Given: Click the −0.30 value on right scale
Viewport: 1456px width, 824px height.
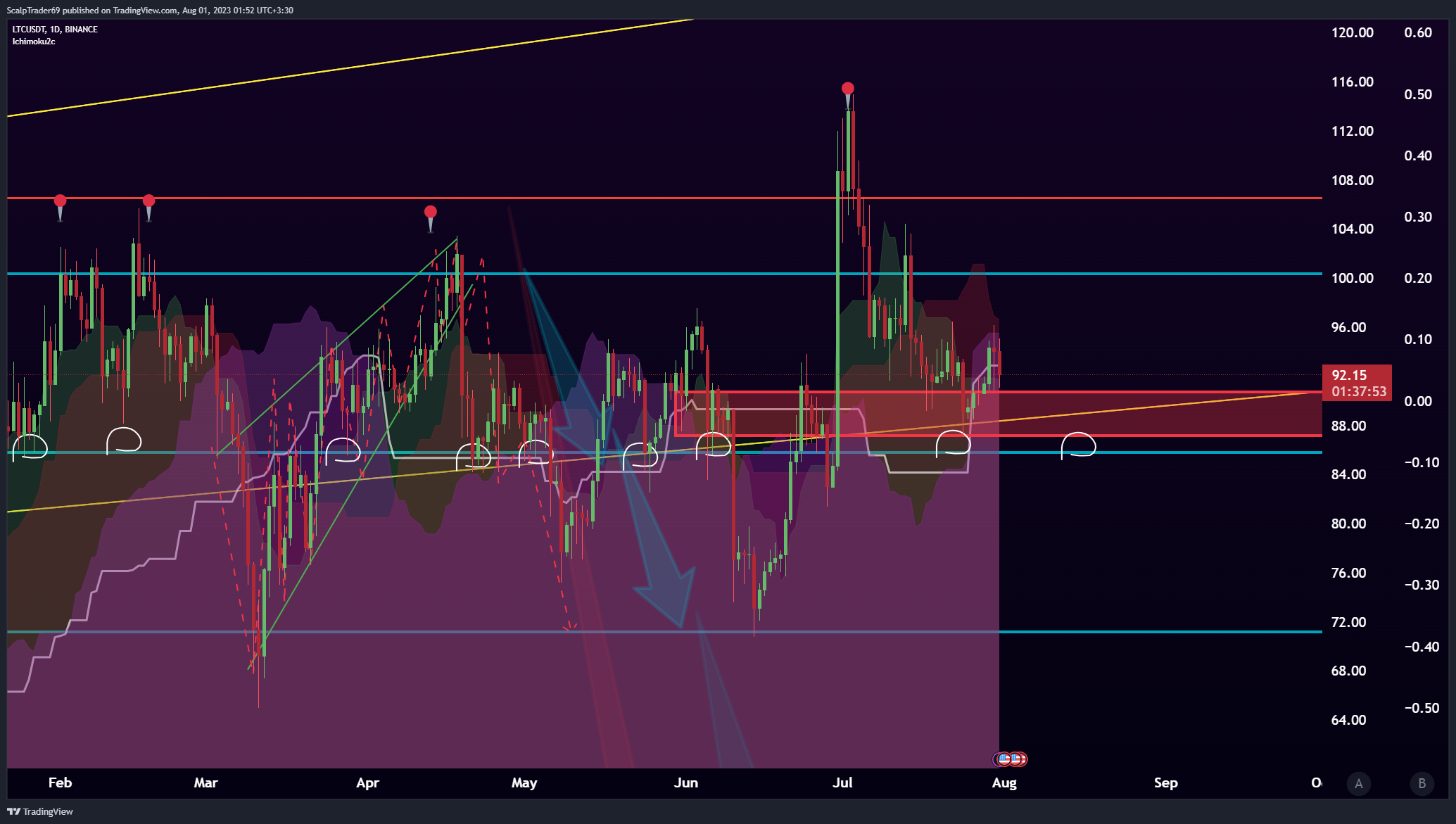Looking at the screenshot, I should (x=1422, y=585).
